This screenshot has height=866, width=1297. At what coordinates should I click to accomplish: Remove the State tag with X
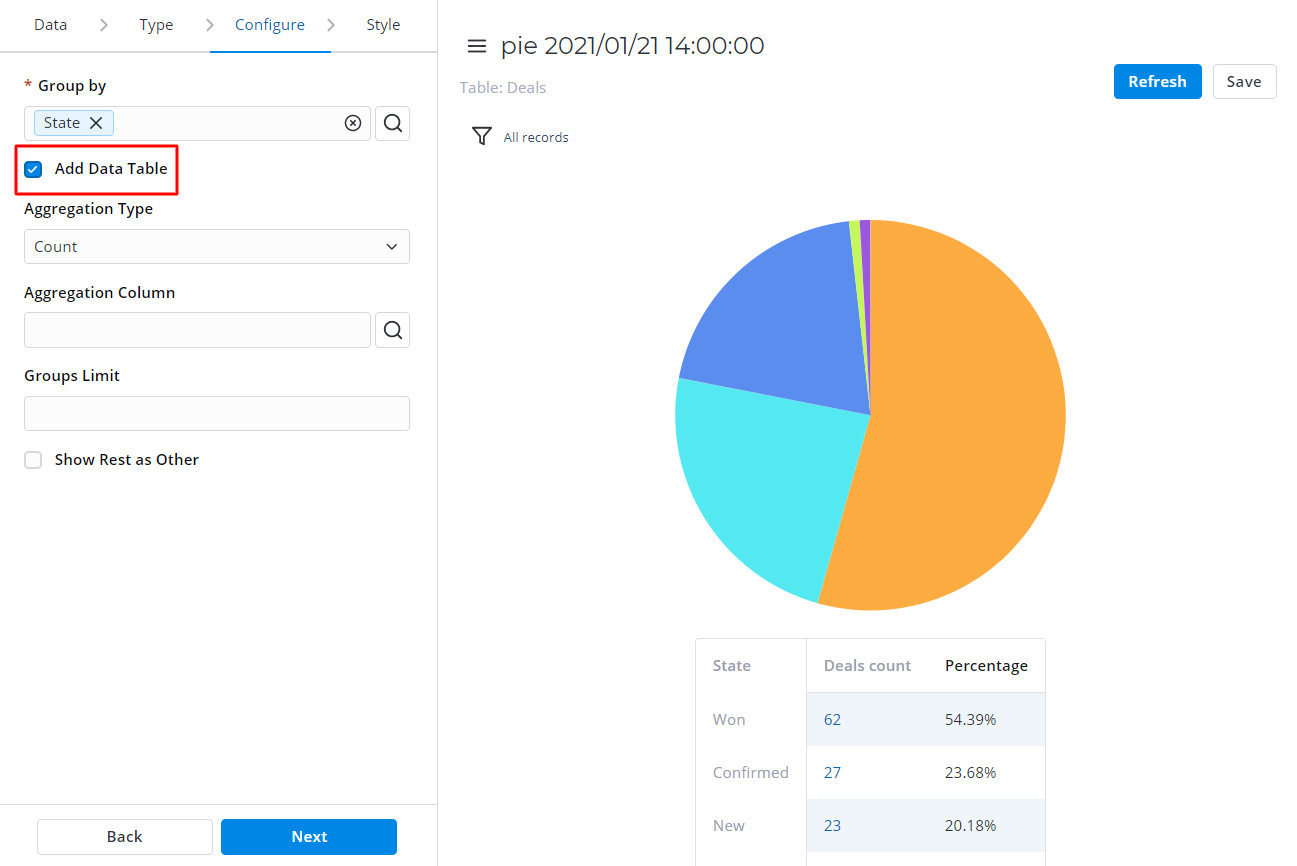click(x=96, y=123)
